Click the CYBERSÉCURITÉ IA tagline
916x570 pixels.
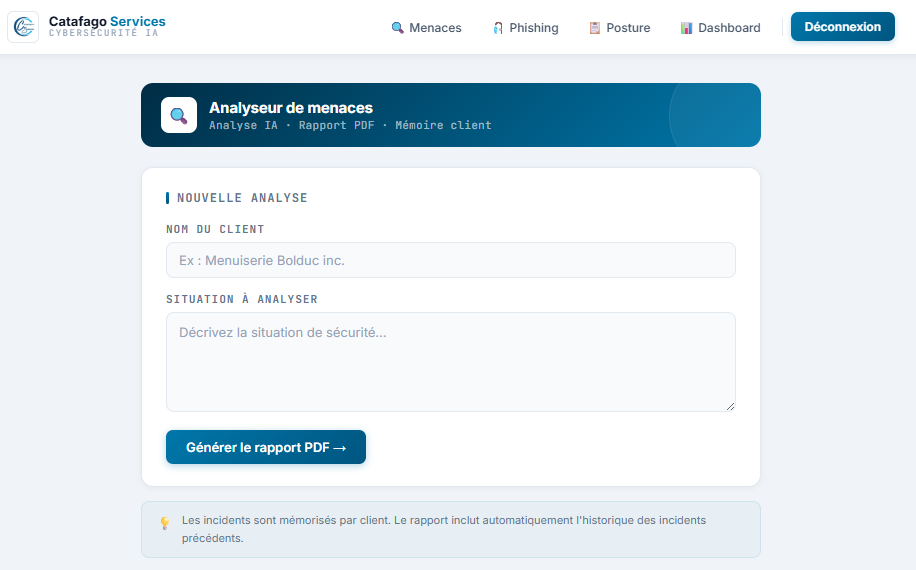click(x=103, y=33)
